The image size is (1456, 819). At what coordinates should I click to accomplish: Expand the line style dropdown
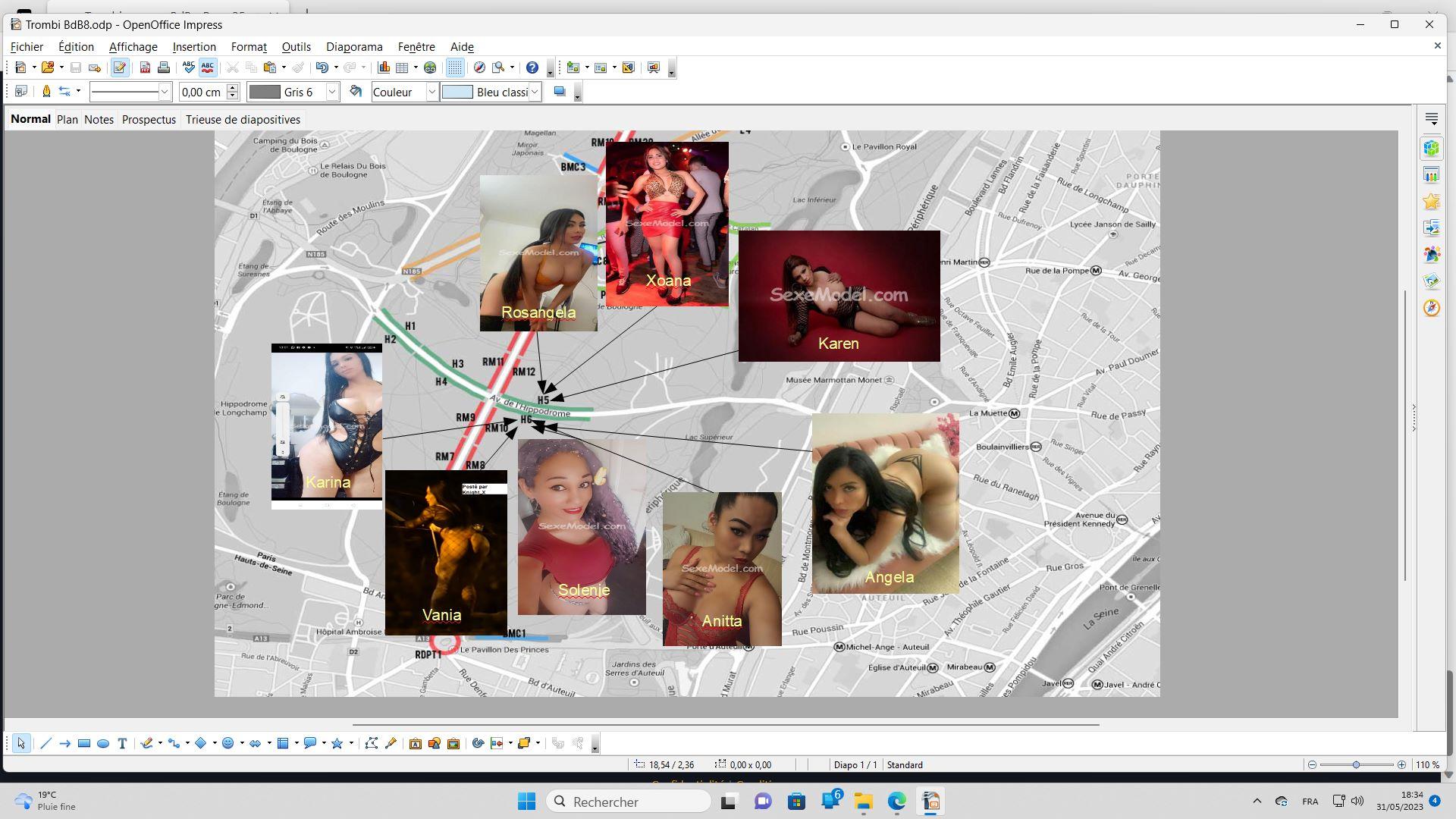click(164, 92)
